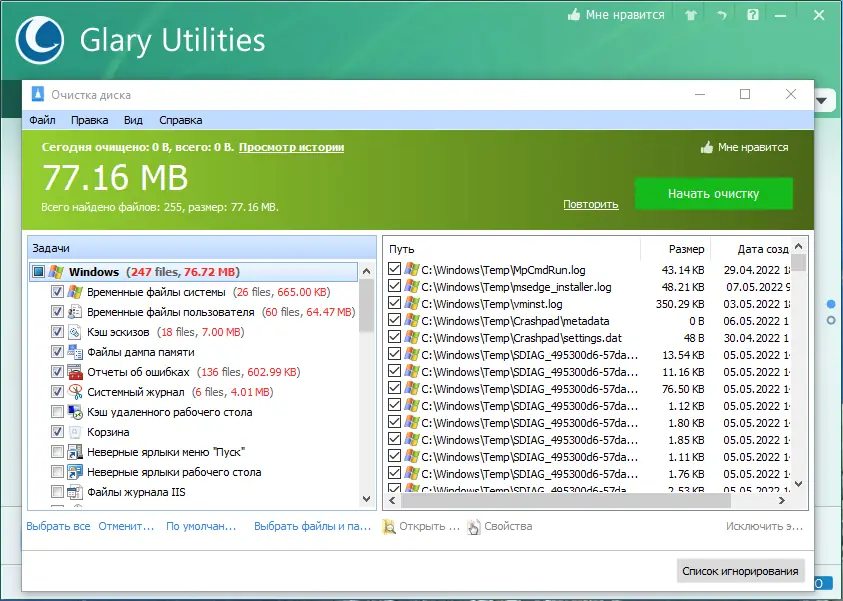Click file icon of vminst.log row

click(412, 304)
